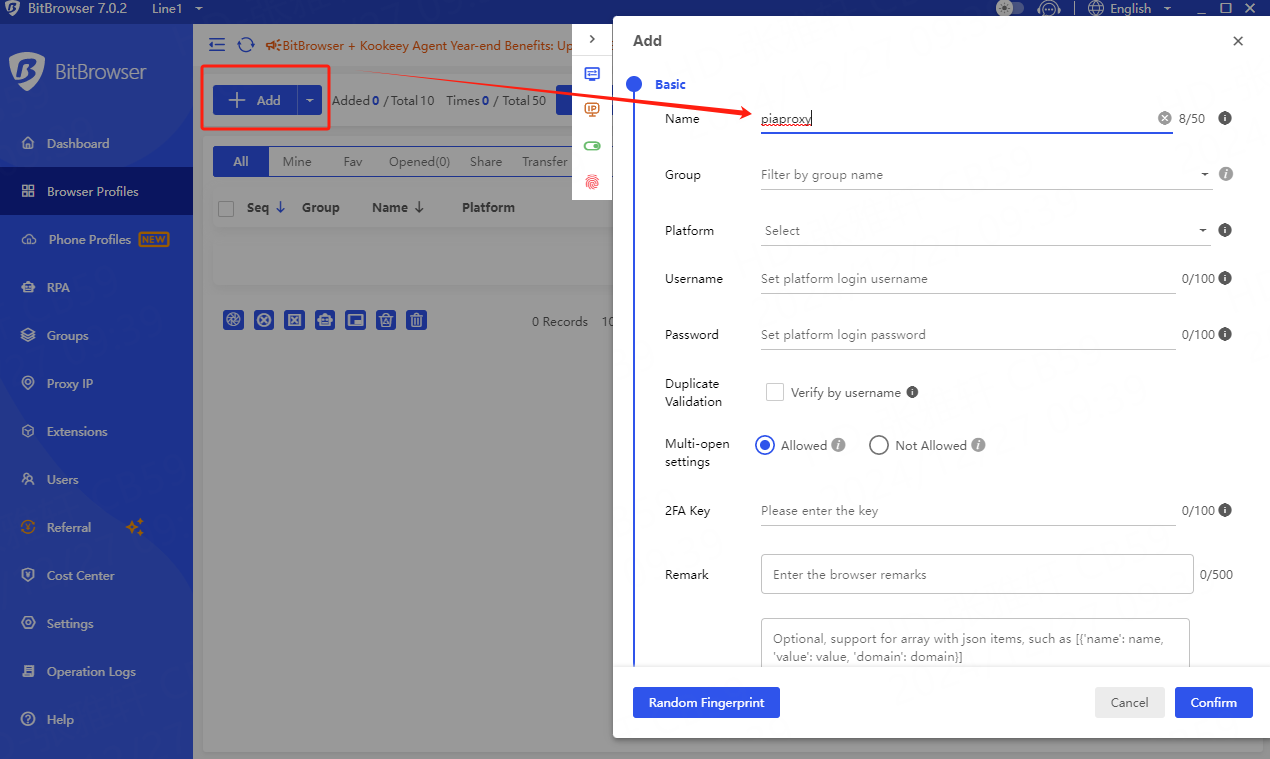Click the 2FA Key input field

[x=966, y=511]
